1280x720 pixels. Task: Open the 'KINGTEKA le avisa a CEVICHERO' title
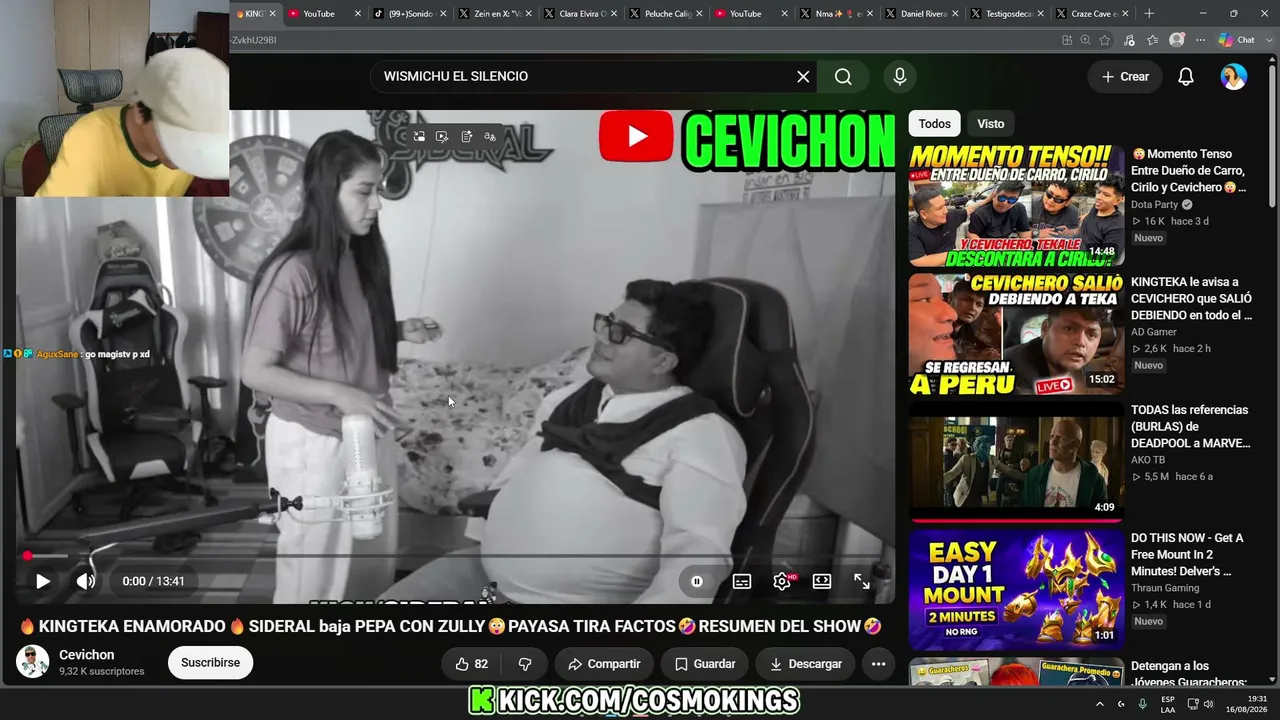(1191, 299)
